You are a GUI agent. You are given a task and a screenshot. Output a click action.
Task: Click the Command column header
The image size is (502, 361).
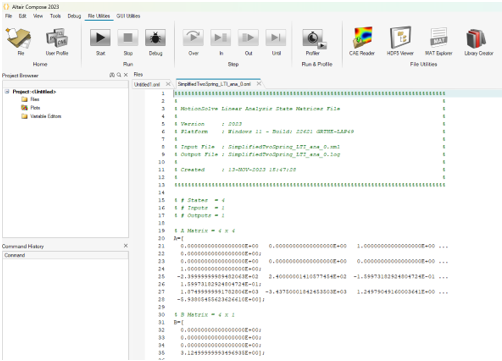[x=65, y=255]
